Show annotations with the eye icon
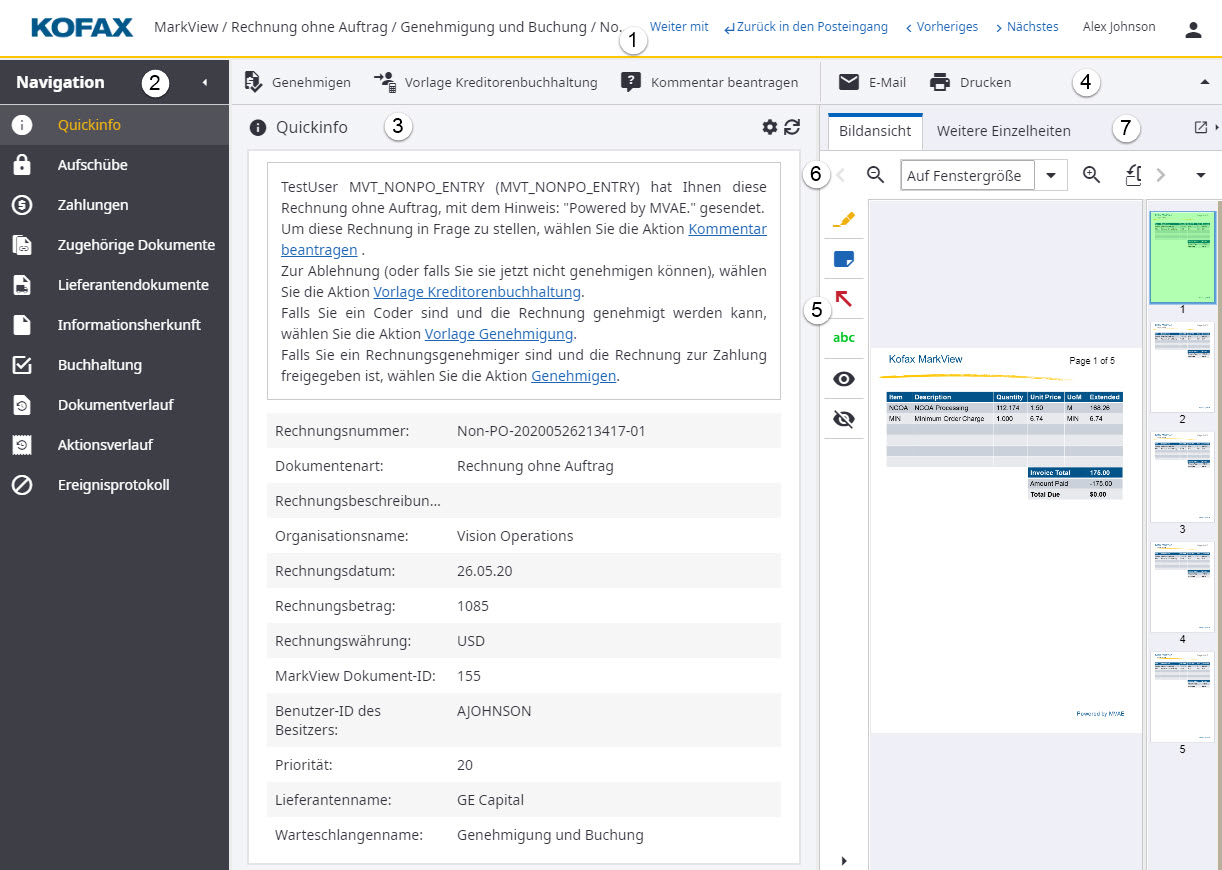 click(x=844, y=379)
